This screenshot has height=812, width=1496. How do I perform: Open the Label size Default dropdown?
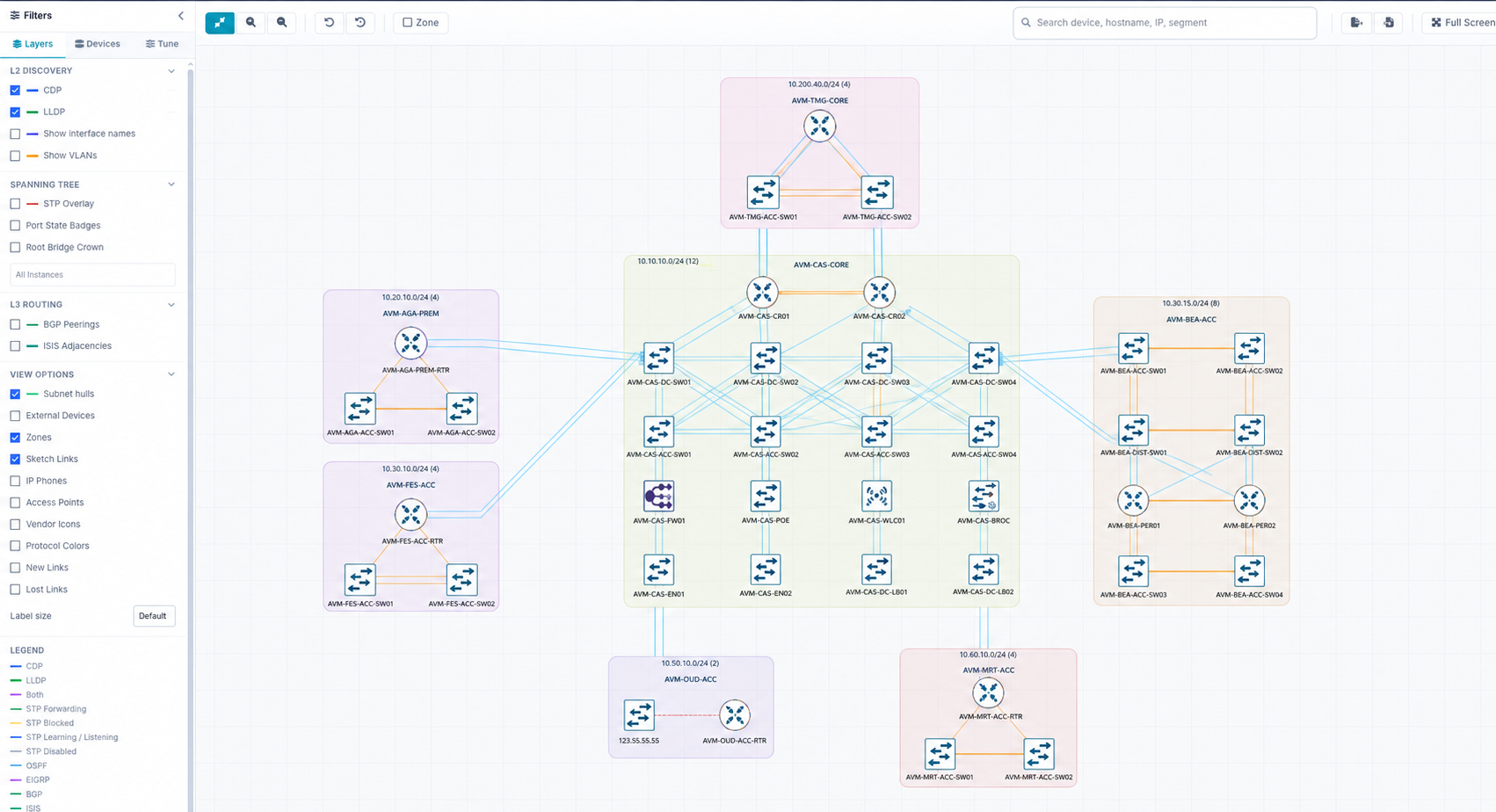tap(154, 616)
